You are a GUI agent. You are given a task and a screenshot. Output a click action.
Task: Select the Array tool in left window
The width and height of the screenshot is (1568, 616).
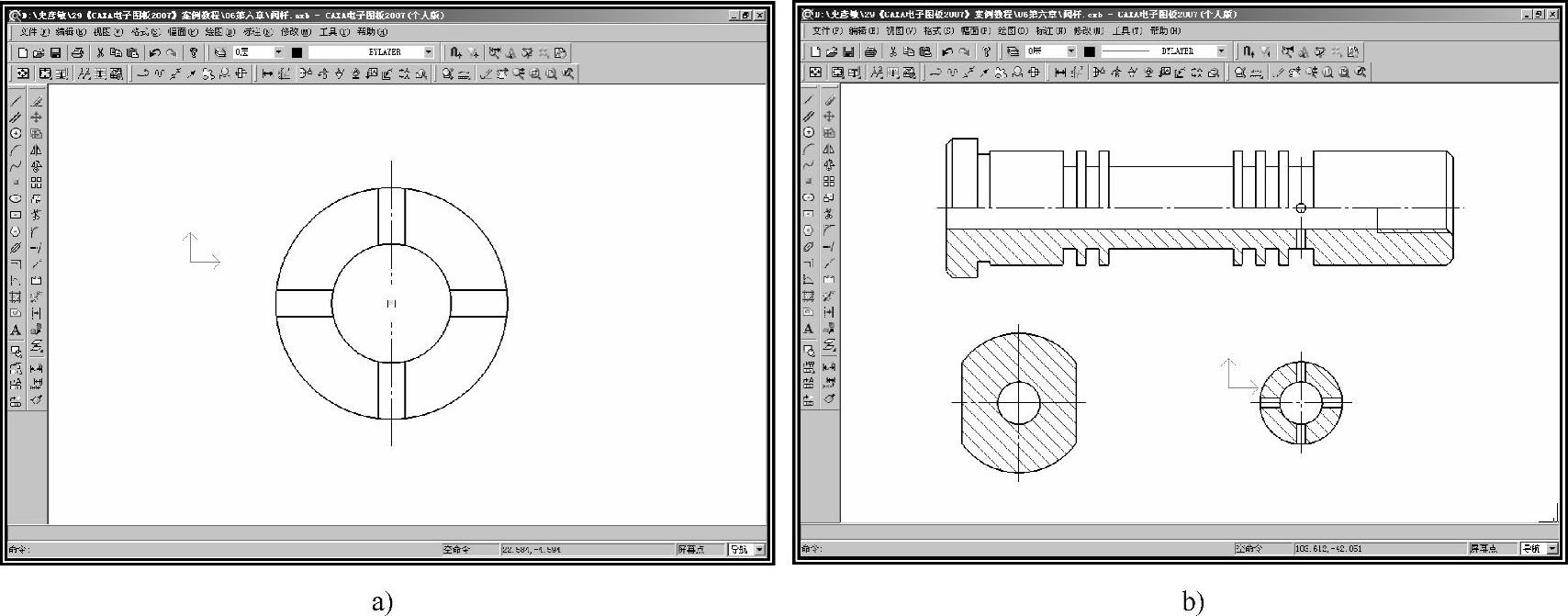(x=36, y=183)
